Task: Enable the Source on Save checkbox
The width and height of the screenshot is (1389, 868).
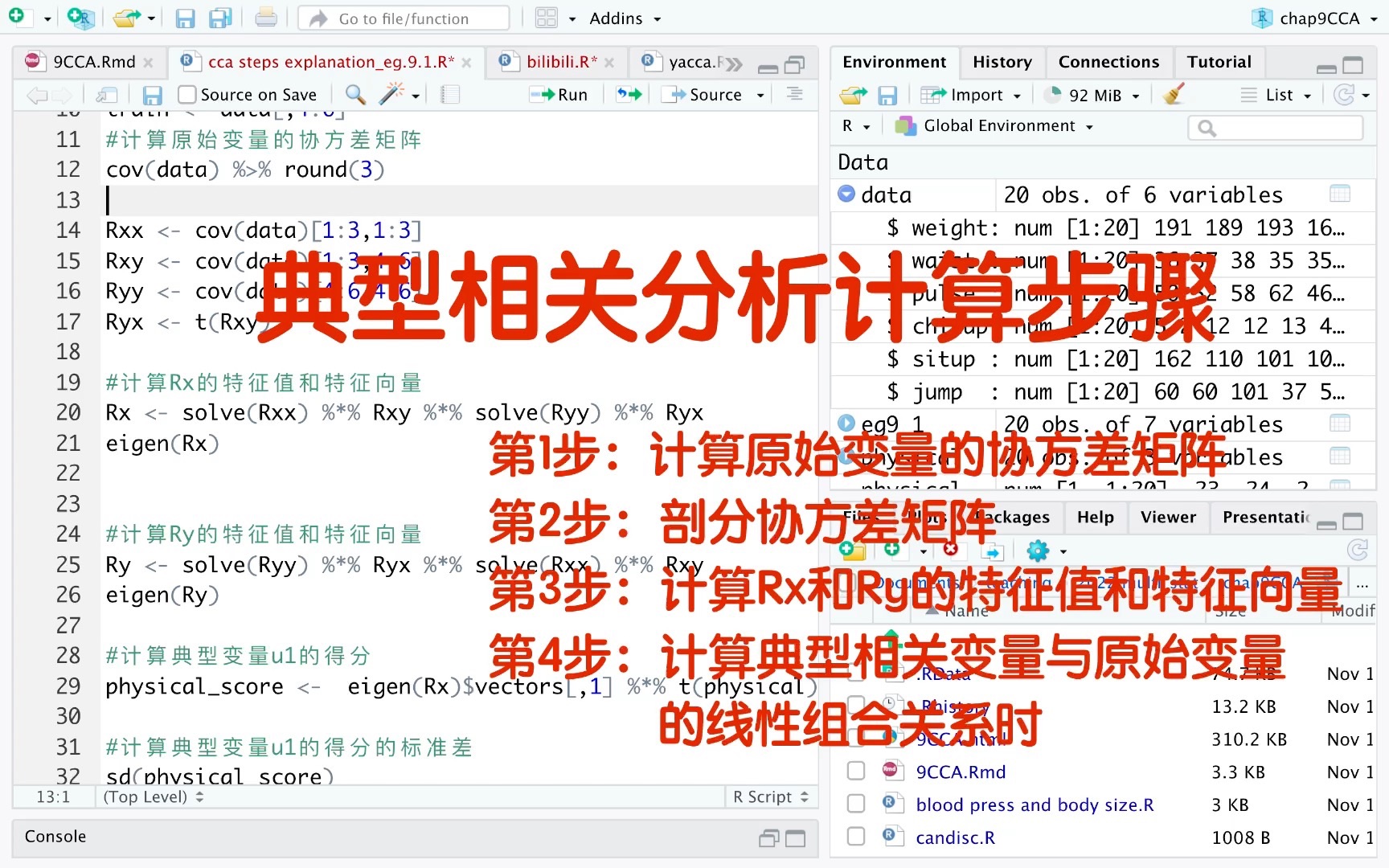Action: click(187, 94)
